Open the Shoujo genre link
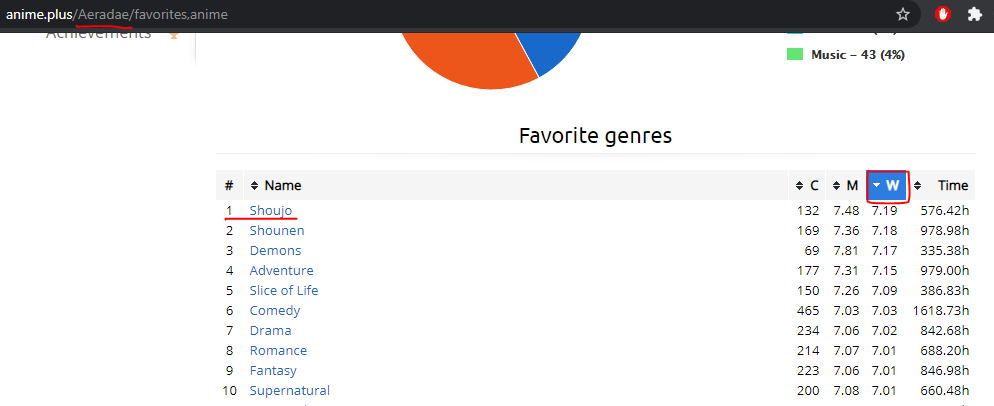 (x=271, y=210)
